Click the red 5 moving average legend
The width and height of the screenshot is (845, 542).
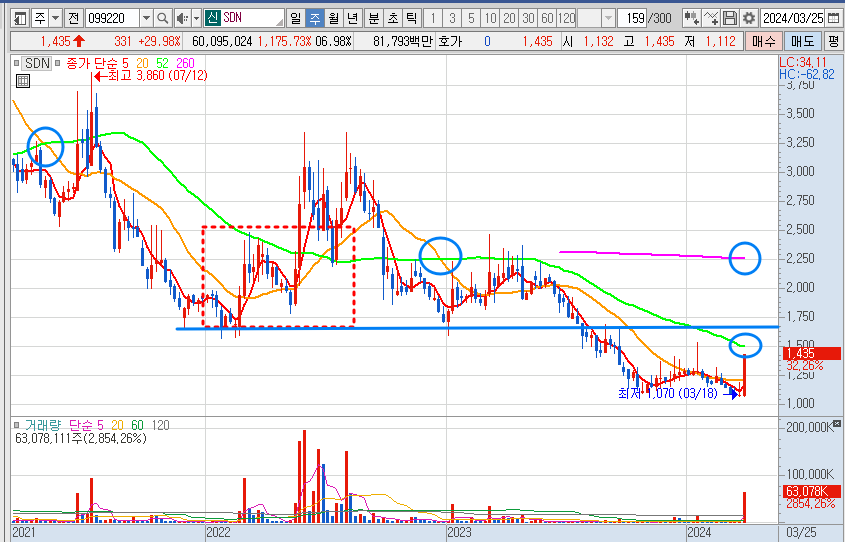pos(125,63)
